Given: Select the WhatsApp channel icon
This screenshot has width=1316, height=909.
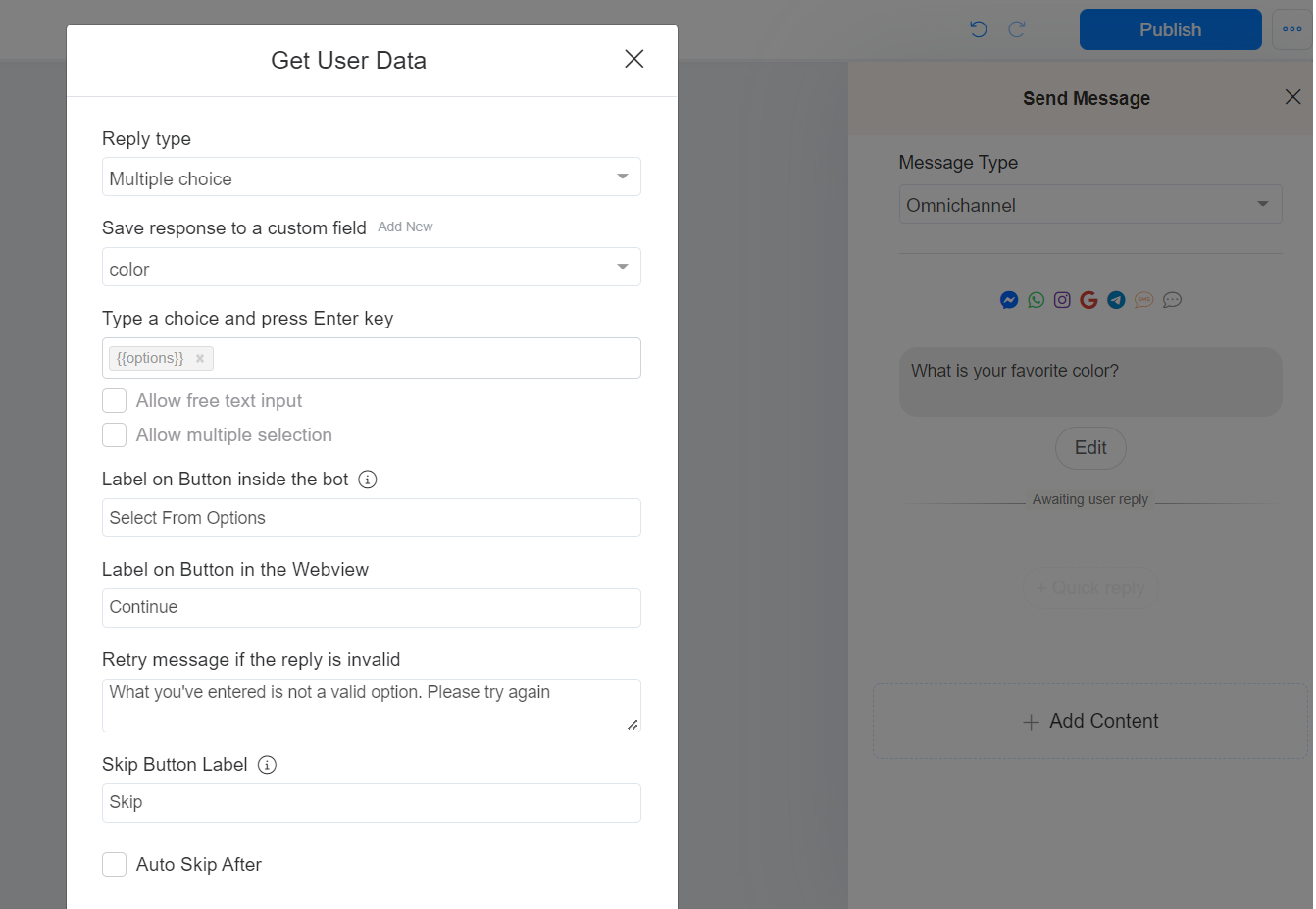Looking at the screenshot, I should point(1036,299).
